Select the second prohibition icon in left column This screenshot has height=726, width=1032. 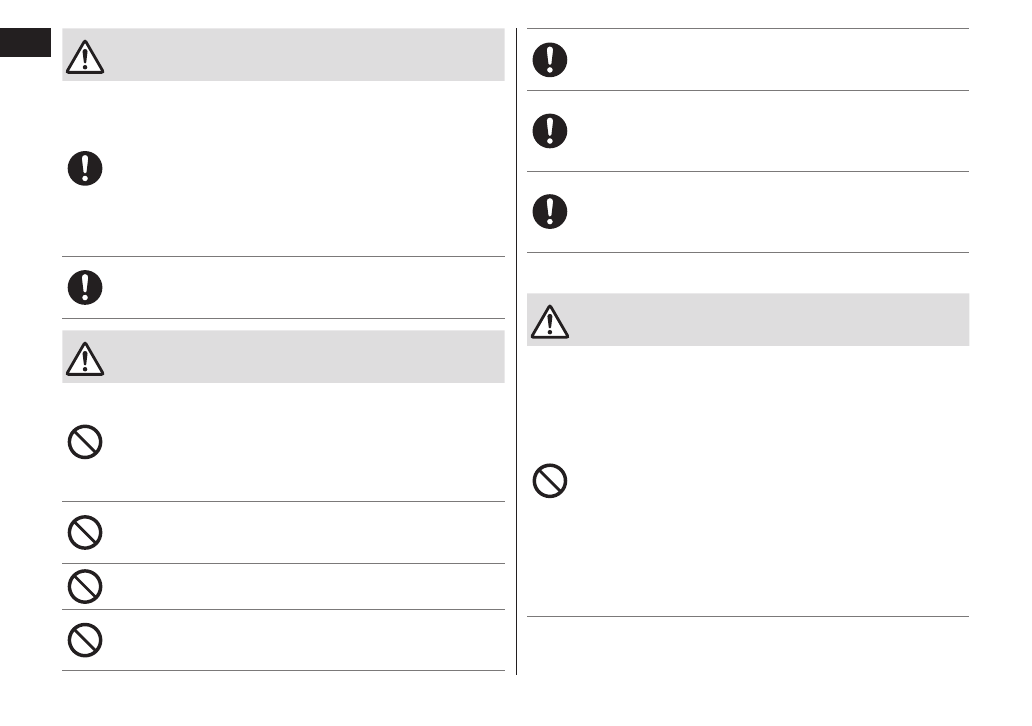85,532
